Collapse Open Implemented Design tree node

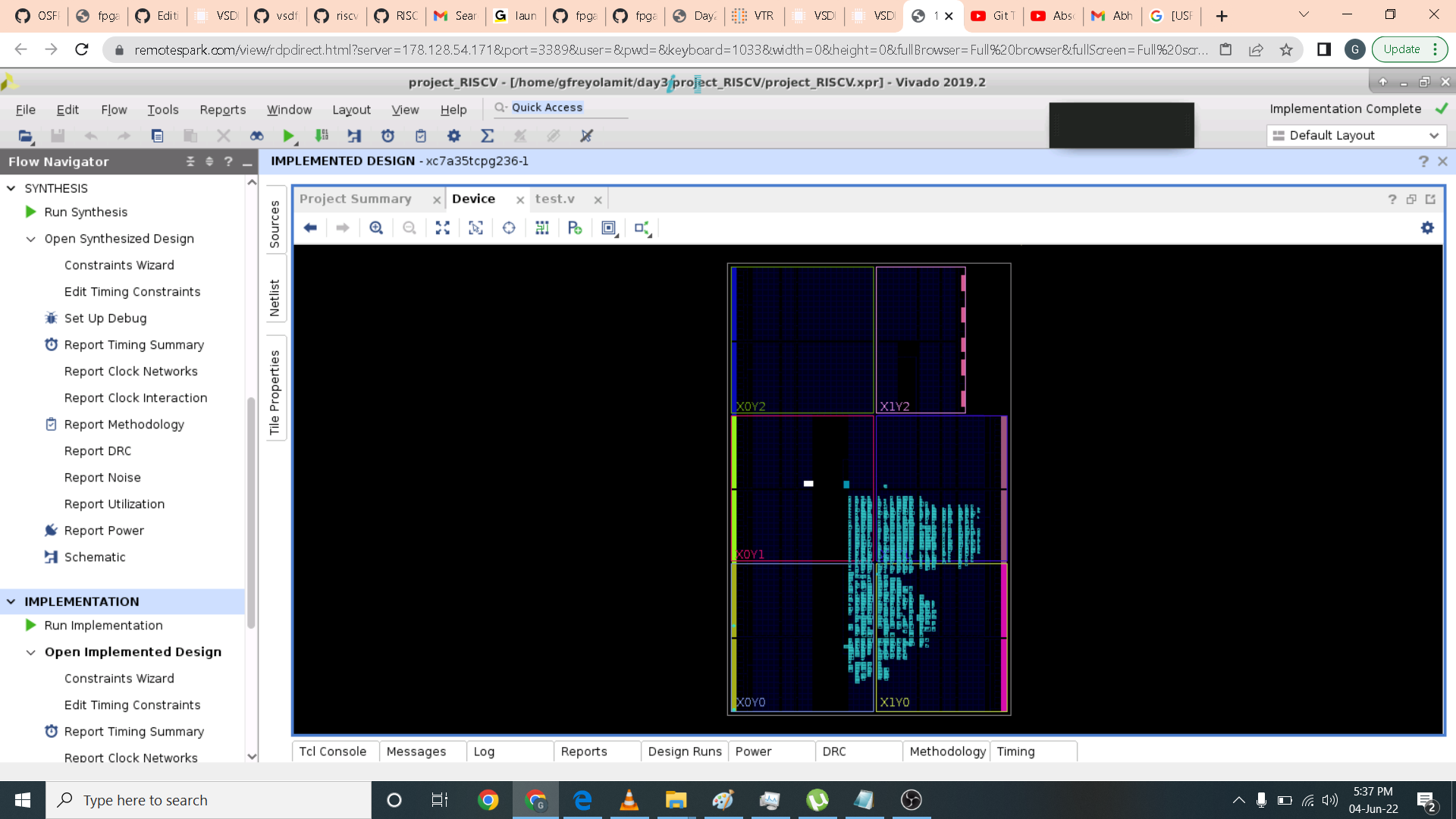pos(31,652)
